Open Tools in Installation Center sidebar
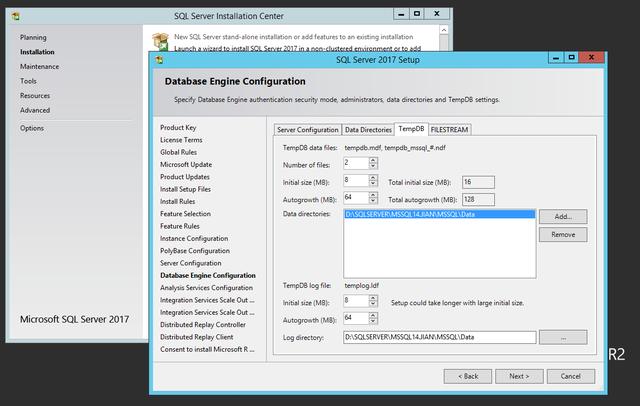This screenshot has height=406, width=640. [x=28, y=81]
